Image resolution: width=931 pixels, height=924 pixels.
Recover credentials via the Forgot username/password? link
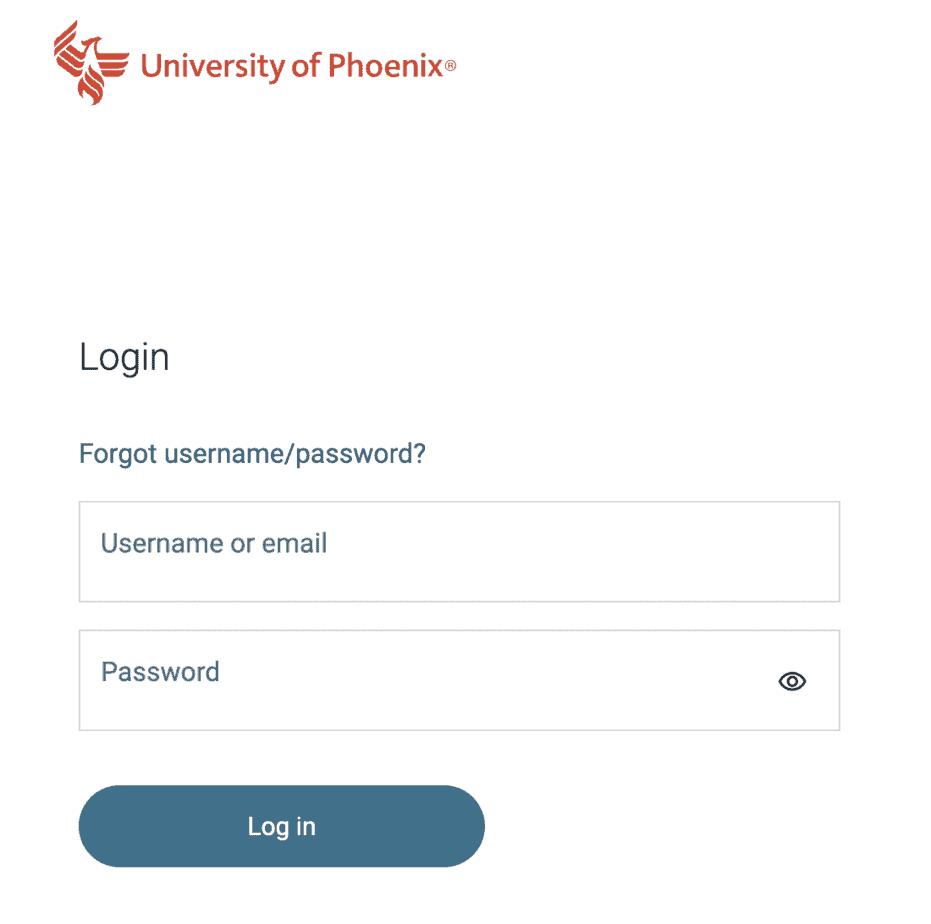252,454
